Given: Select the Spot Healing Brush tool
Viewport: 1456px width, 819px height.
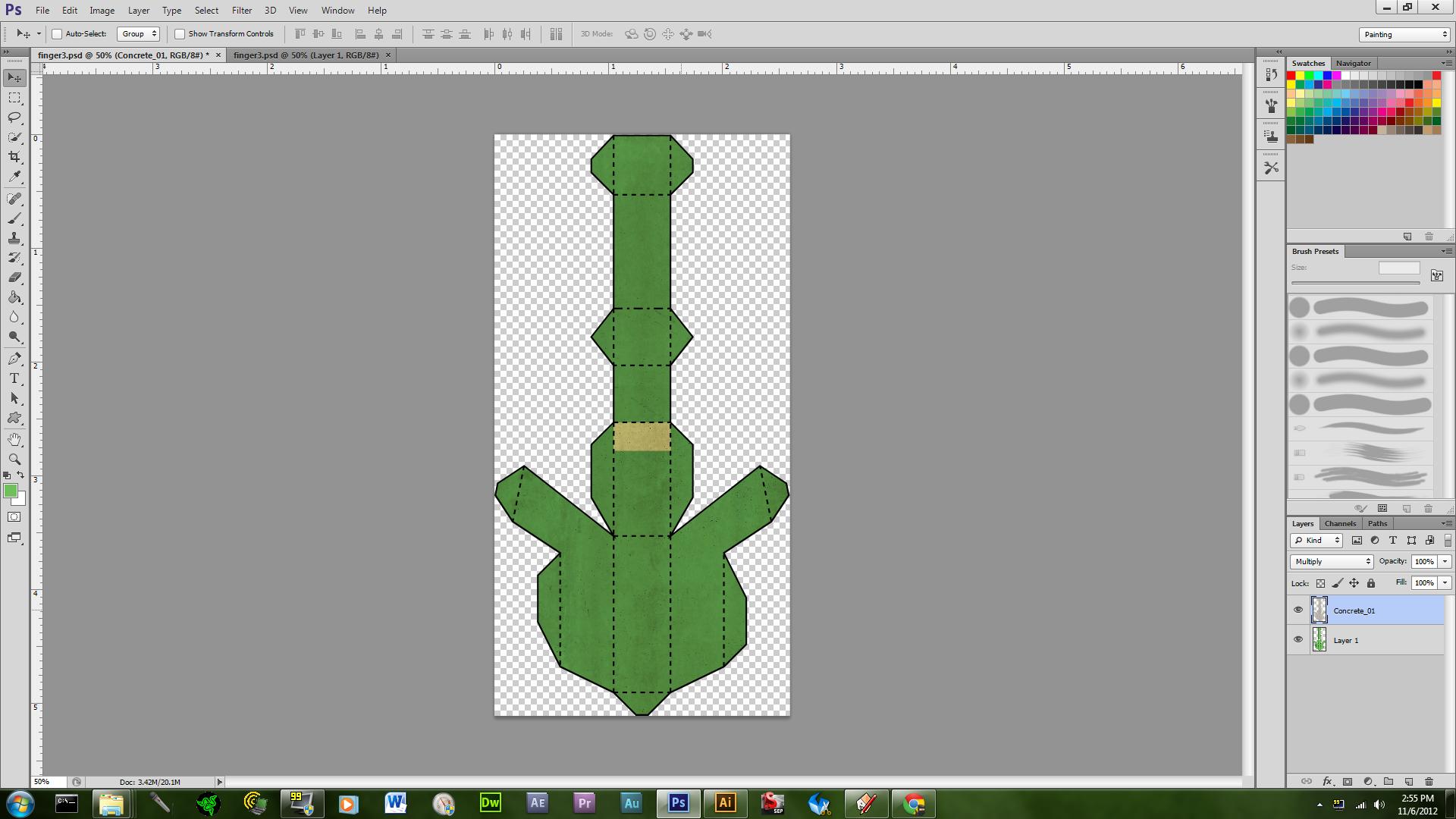Looking at the screenshot, I should [14, 199].
